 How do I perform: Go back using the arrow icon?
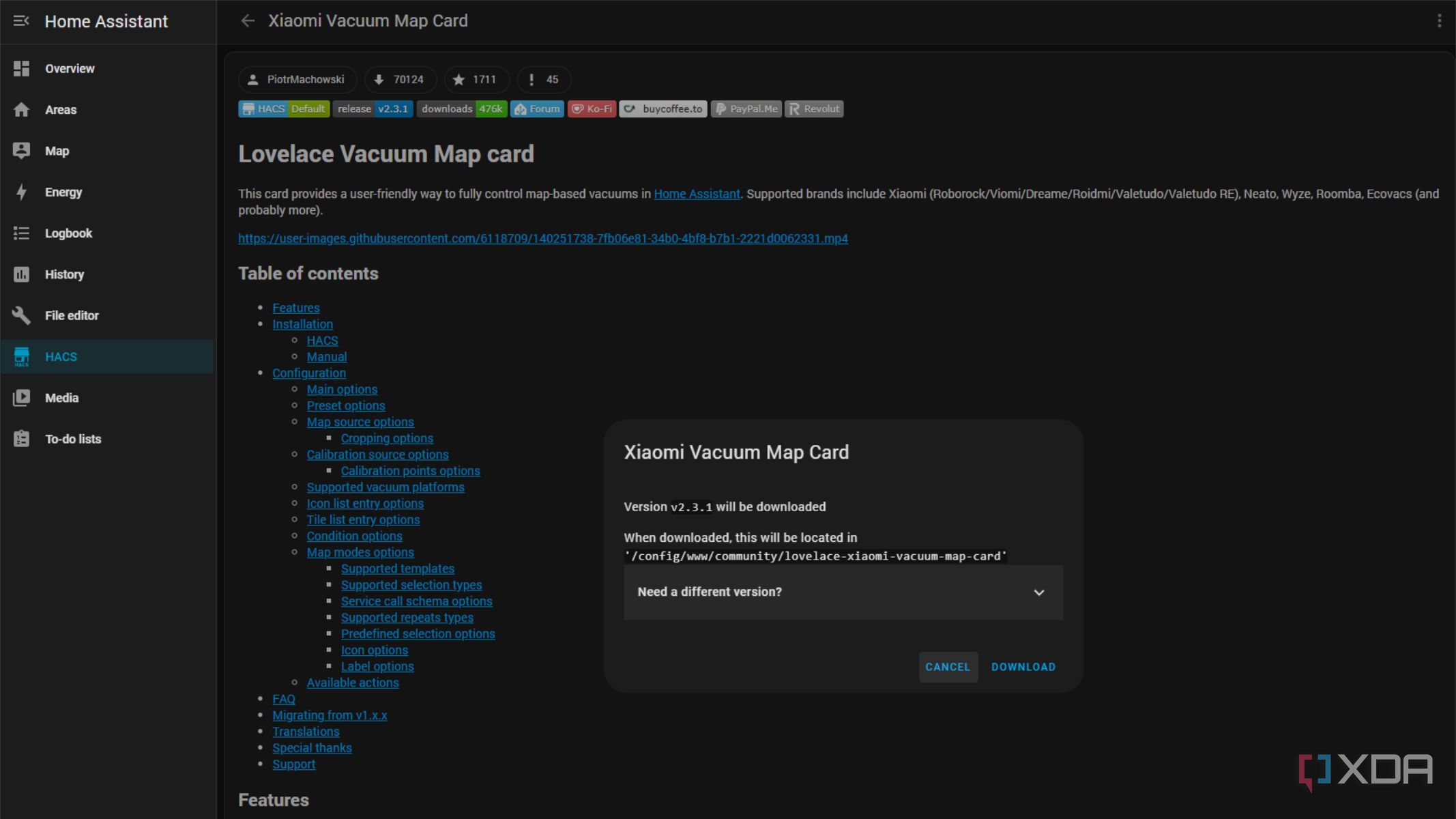pyautogui.click(x=248, y=21)
